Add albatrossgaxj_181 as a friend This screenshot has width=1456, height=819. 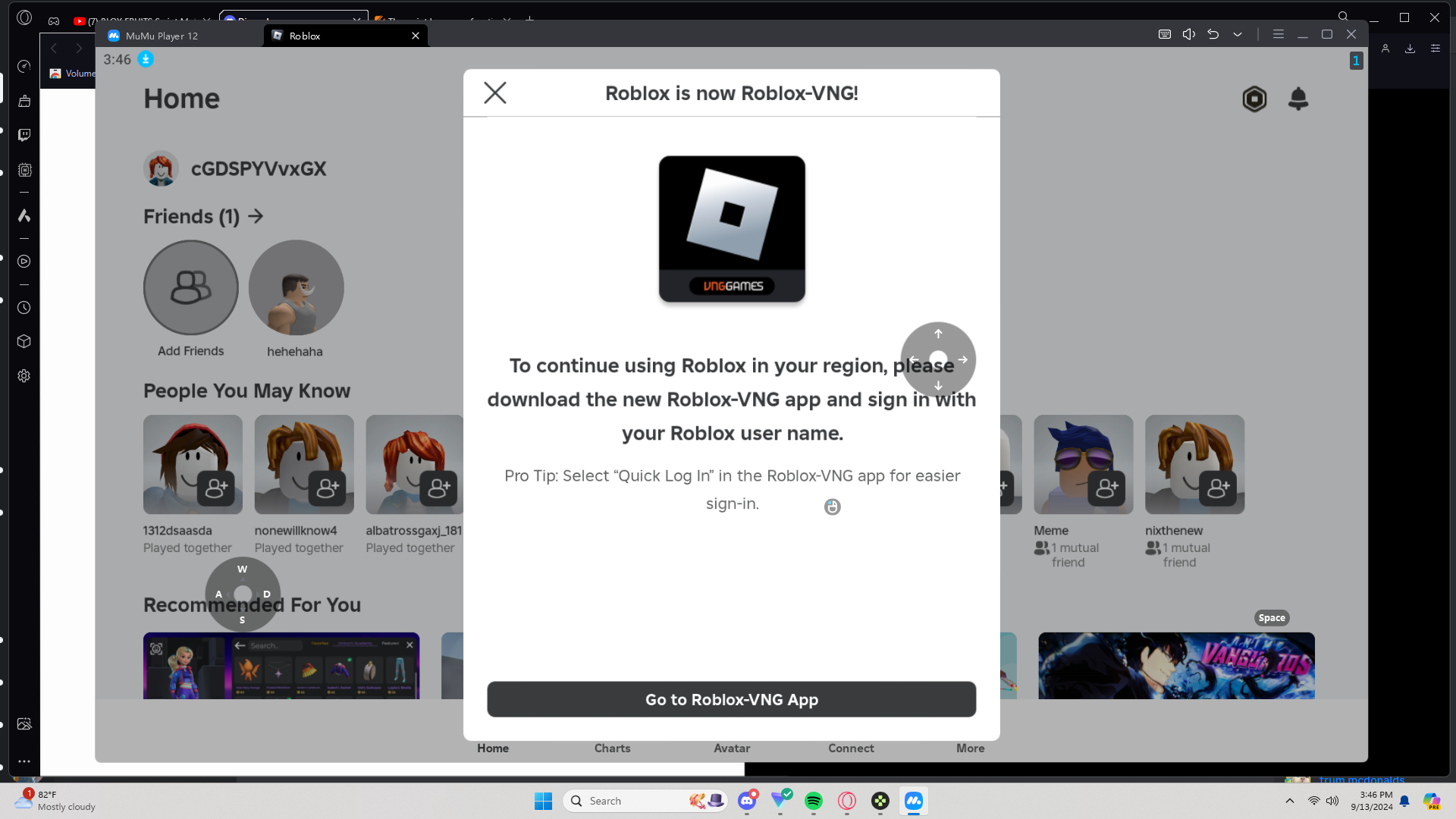[439, 488]
